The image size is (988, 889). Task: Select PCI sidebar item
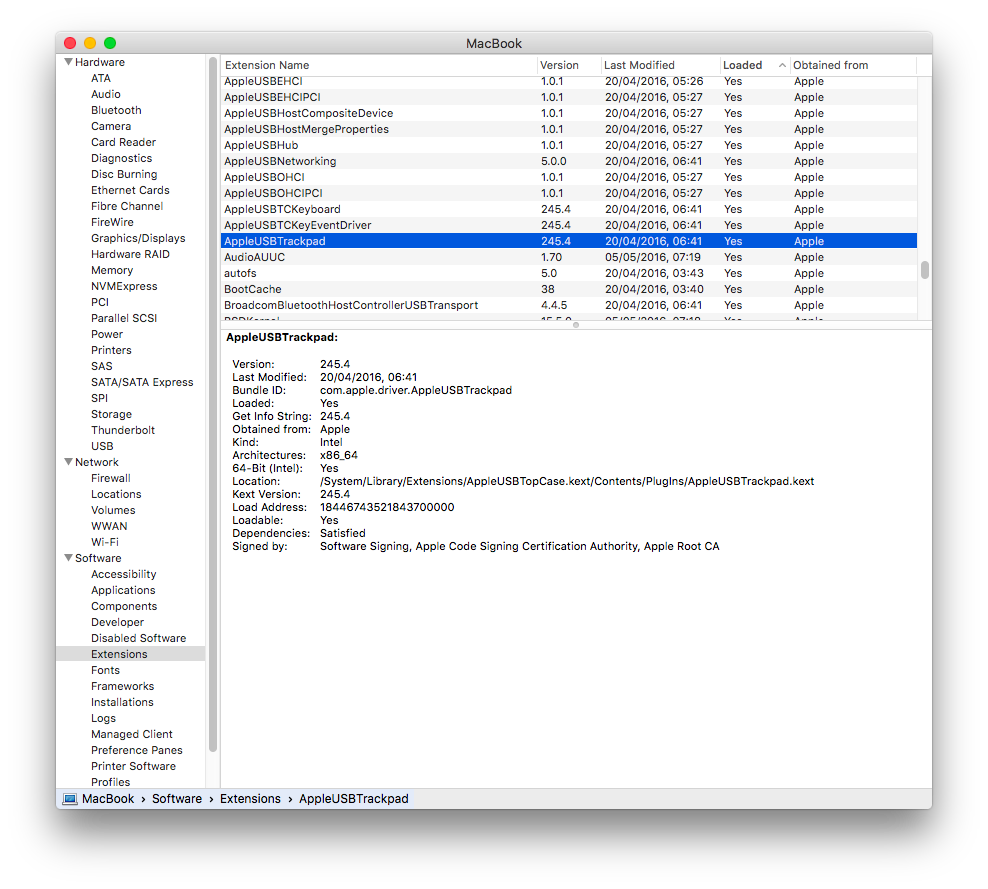point(100,302)
